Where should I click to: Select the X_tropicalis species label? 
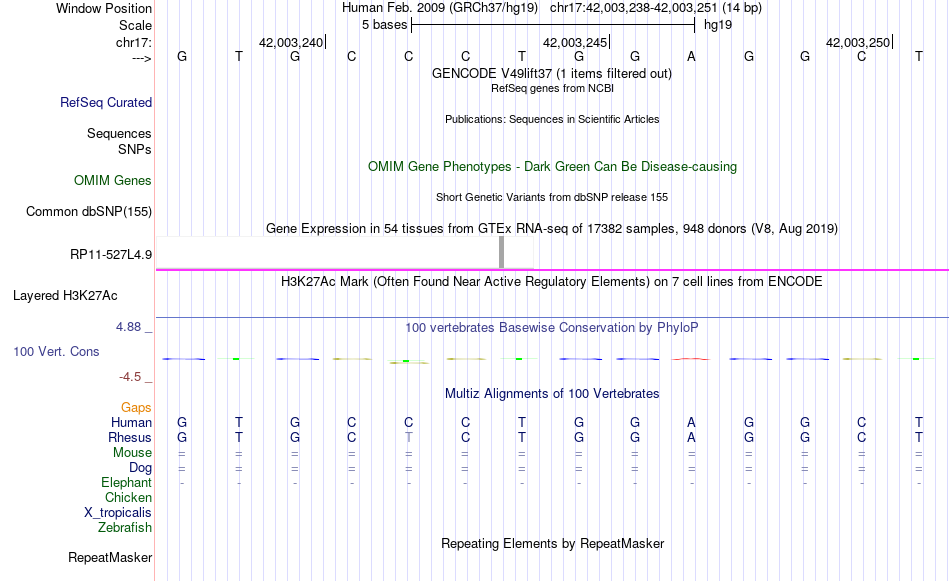point(118,513)
